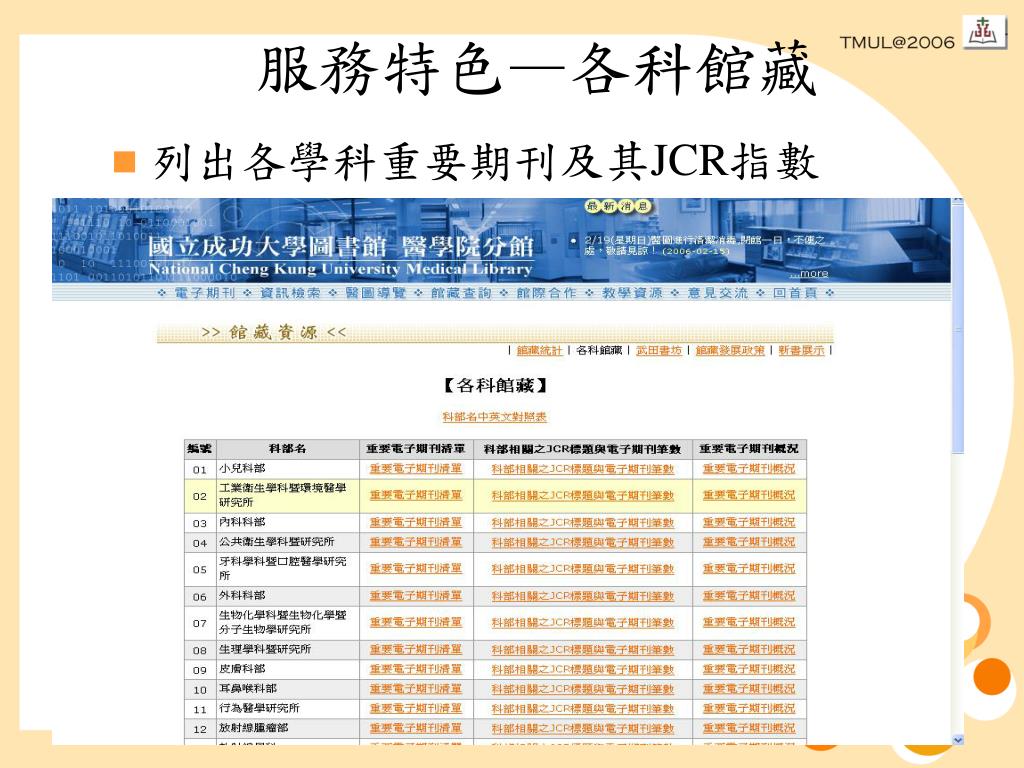Screen dimensions: 1024x768
Task: Click the scrollbar down arrow
Action: coord(958,740)
